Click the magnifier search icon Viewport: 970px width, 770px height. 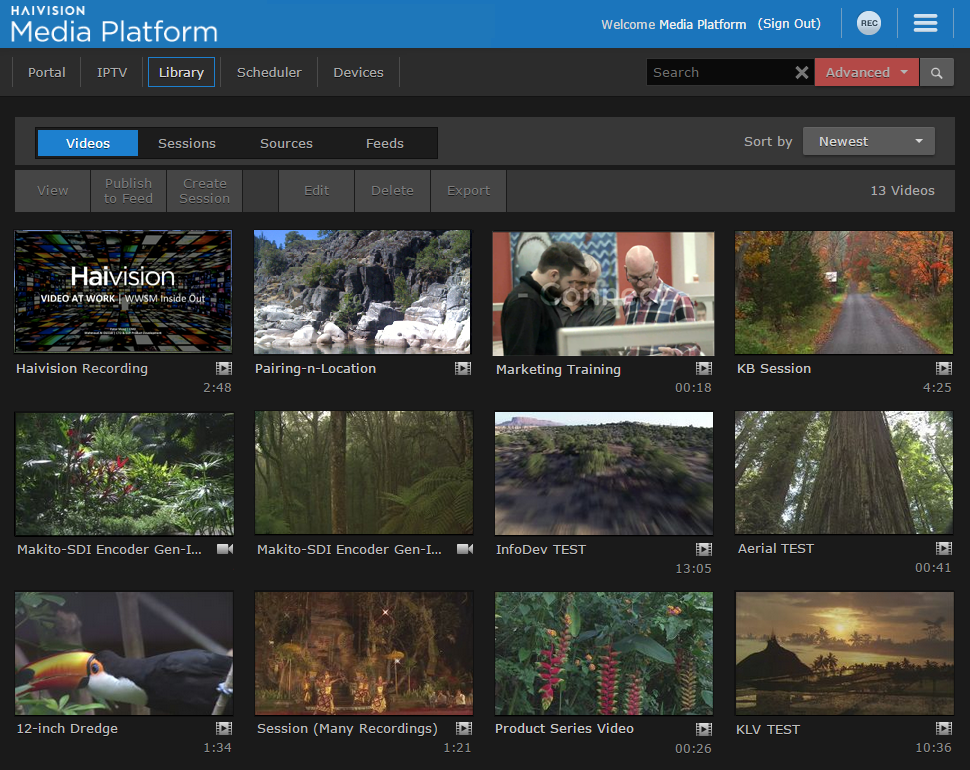point(936,73)
